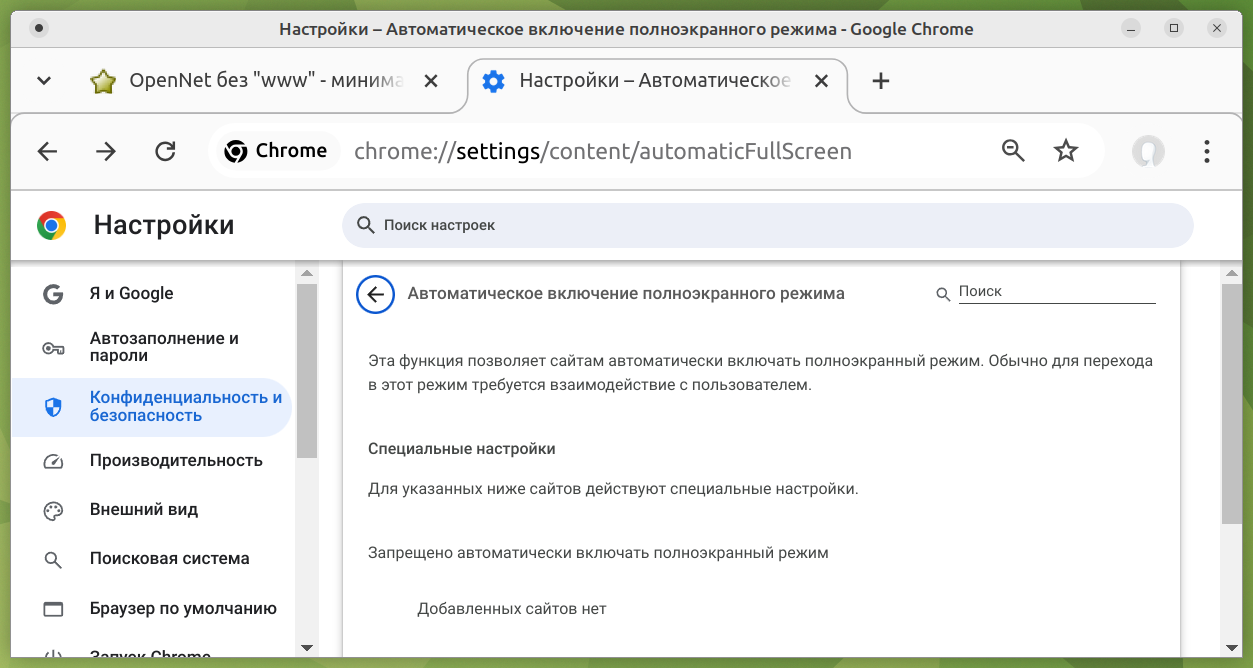Click the Настройки header title
The width and height of the screenshot is (1253, 668).
click(x=164, y=225)
